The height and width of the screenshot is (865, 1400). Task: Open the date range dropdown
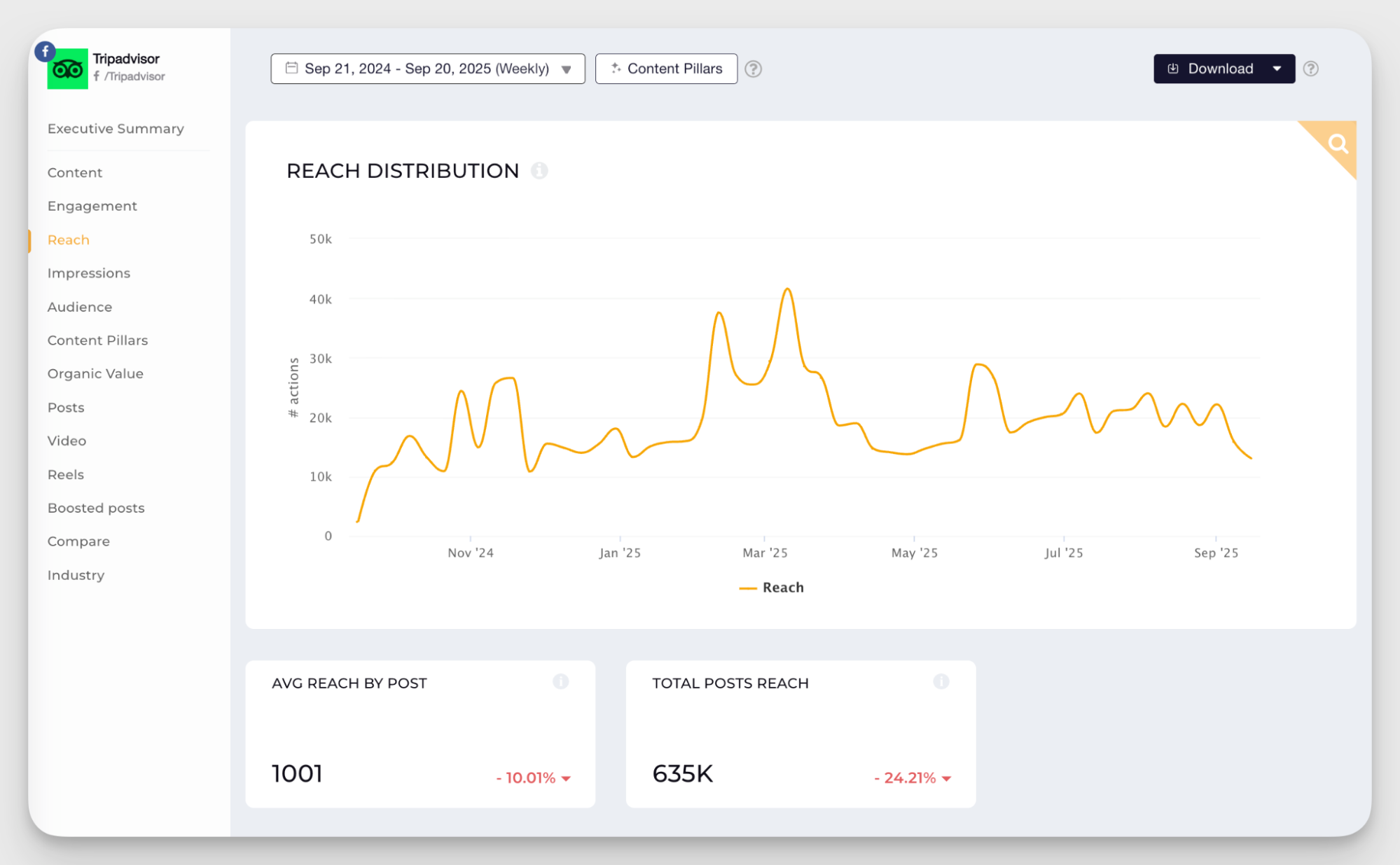click(x=427, y=69)
